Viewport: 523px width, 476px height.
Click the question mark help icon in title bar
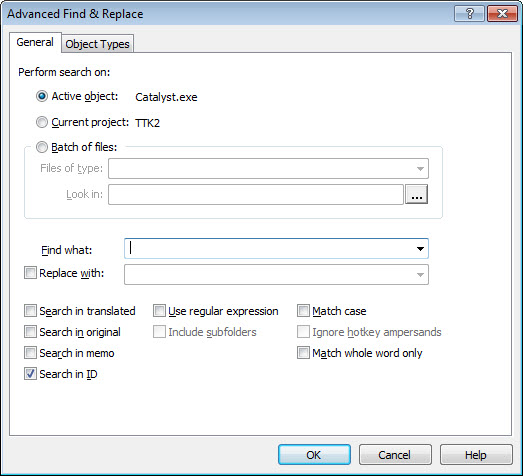coord(469,14)
